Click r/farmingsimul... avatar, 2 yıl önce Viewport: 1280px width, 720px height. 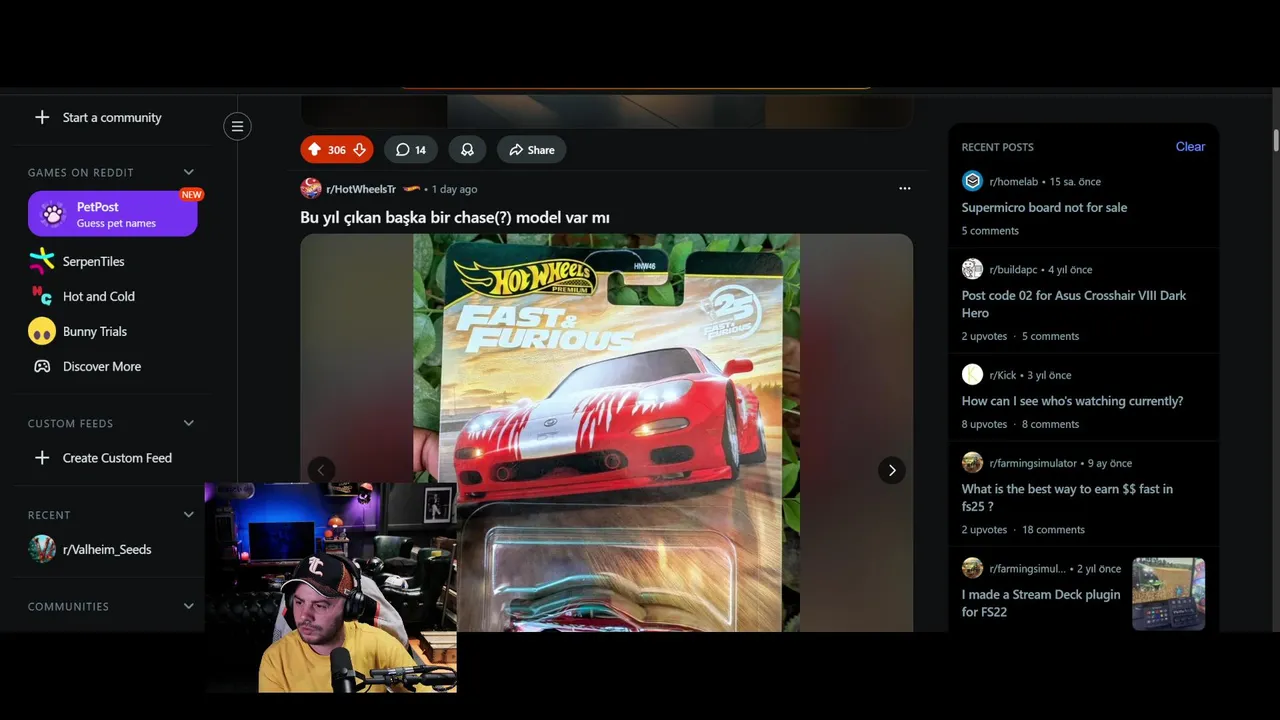(972, 568)
